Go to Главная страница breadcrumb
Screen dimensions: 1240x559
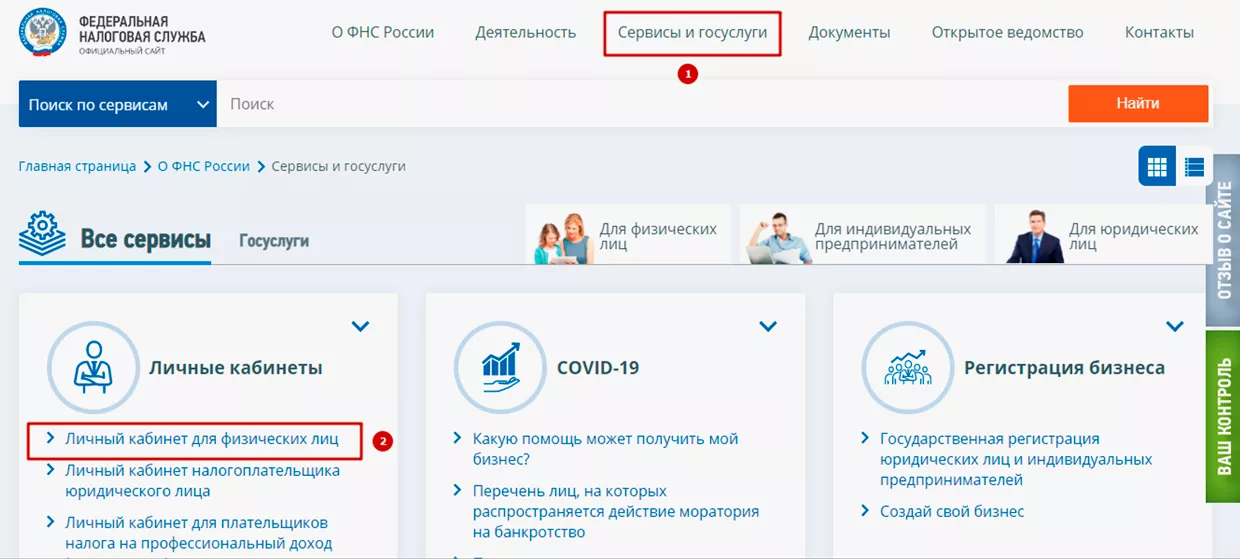point(77,166)
